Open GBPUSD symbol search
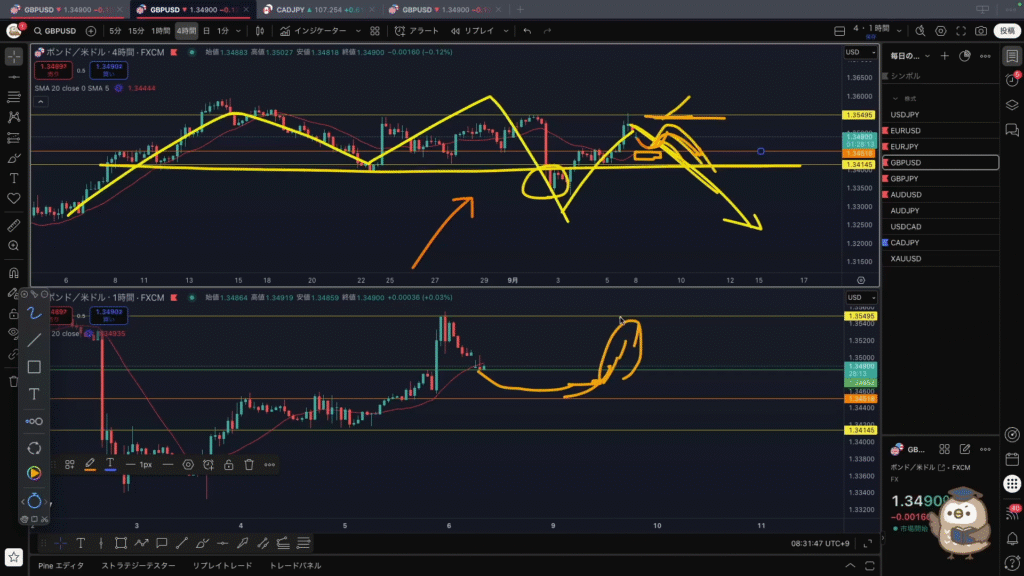The height and width of the screenshot is (576, 1024). pos(55,31)
